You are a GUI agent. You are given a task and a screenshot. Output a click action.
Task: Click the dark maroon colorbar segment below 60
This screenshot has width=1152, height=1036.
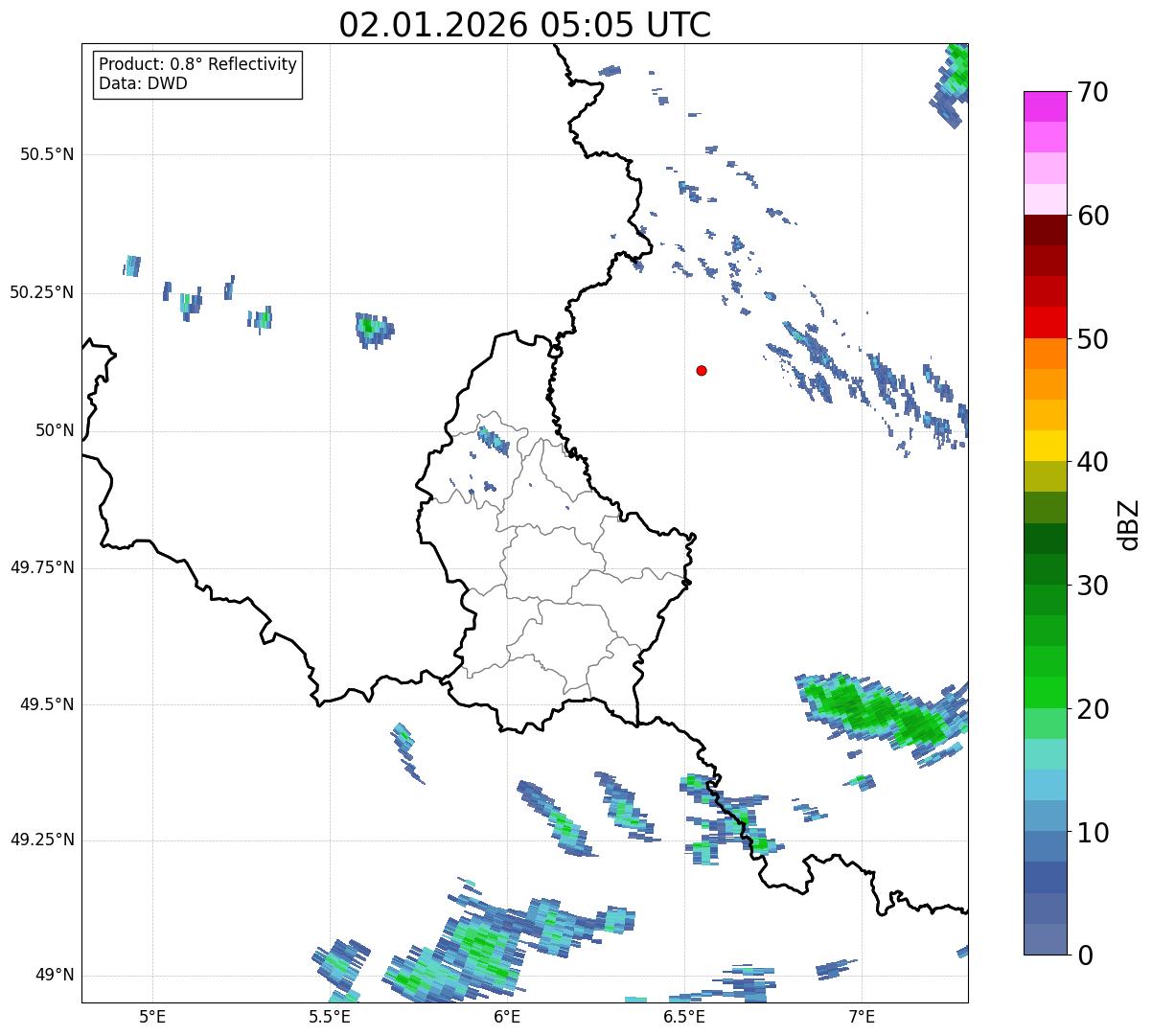(x=1045, y=230)
